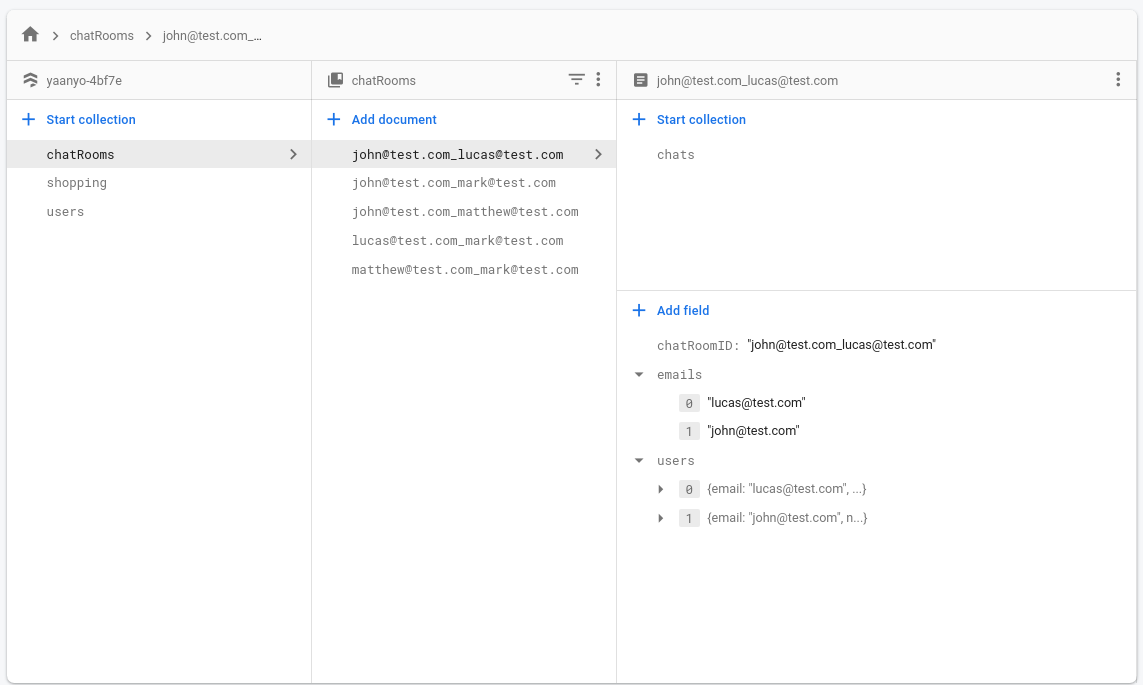The width and height of the screenshot is (1143, 685).
Task: Add field to the document
Action: (683, 310)
